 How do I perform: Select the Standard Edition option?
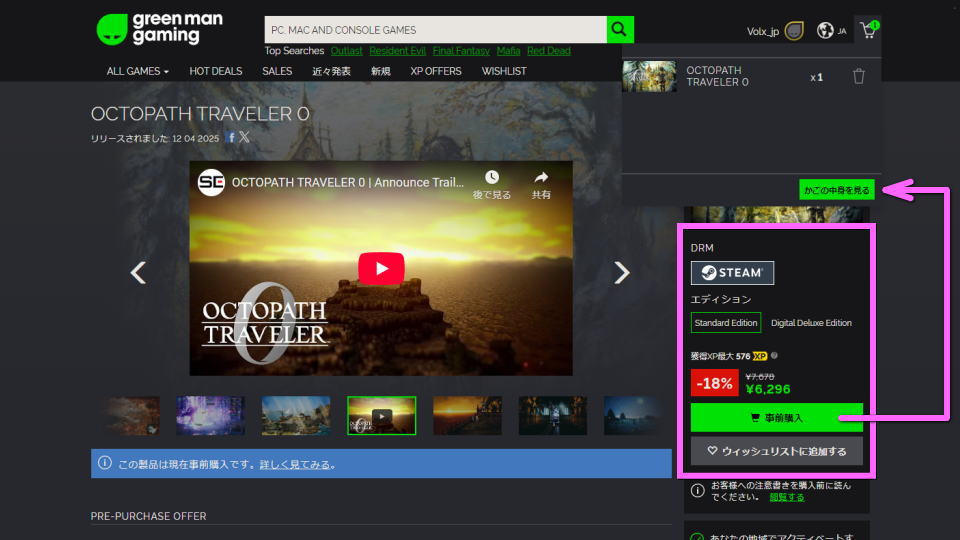(x=726, y=323)
